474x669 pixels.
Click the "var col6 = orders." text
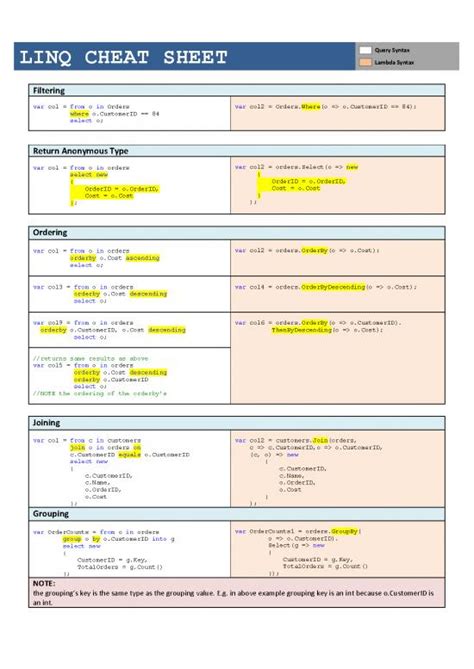tap(268, 323)
